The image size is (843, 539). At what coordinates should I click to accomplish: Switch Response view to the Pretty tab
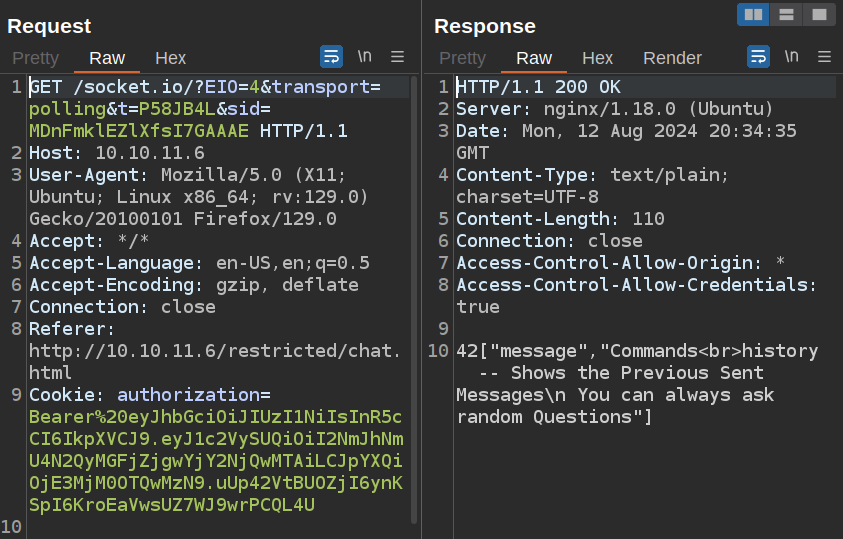(462, 58)
